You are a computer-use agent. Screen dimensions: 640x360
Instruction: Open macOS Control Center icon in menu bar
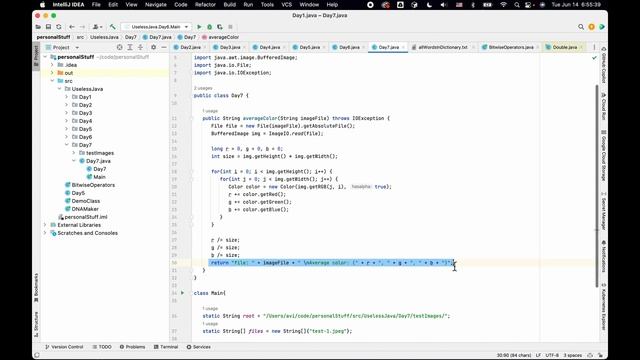(x=528, y=5)
